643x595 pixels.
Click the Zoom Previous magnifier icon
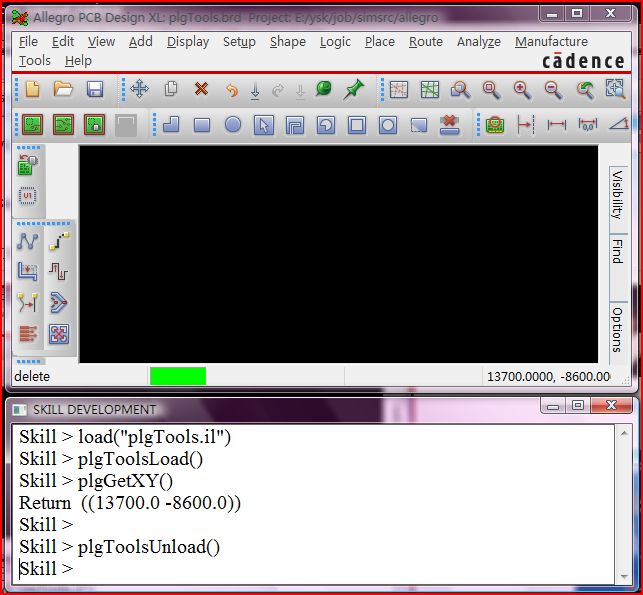[584, 89]
